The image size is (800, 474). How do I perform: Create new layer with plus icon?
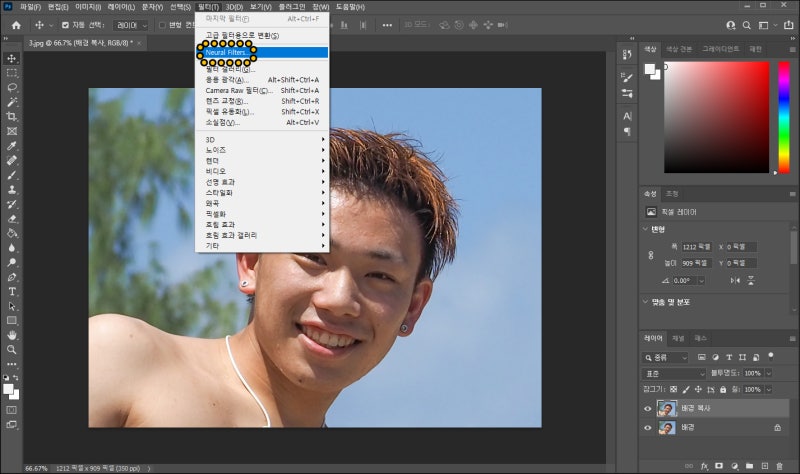coord(764,466)
